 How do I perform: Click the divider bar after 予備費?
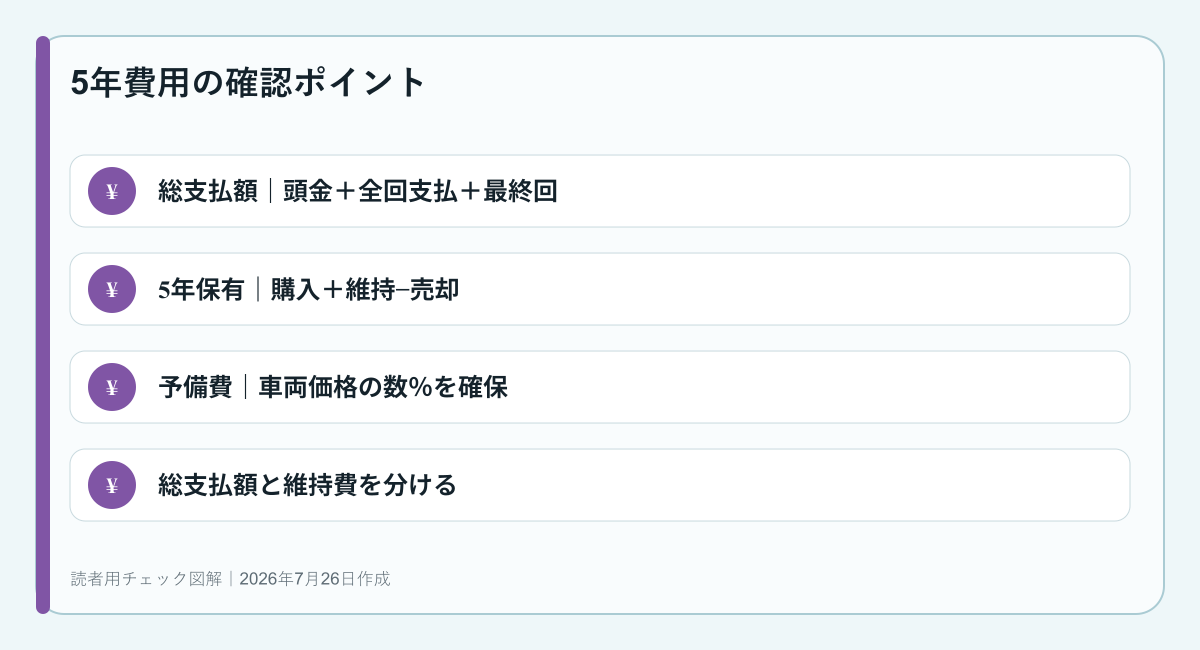(x=245, y=387)
